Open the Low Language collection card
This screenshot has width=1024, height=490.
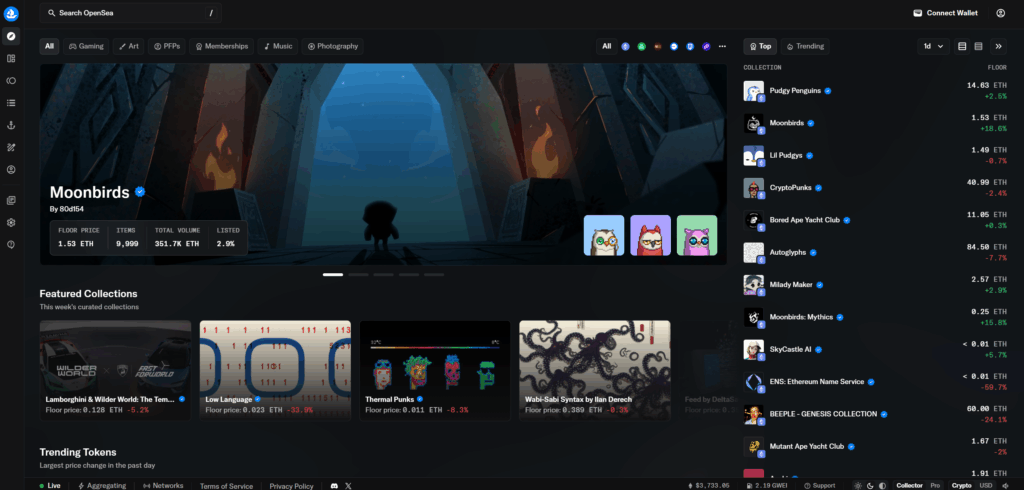click(275, 370)
